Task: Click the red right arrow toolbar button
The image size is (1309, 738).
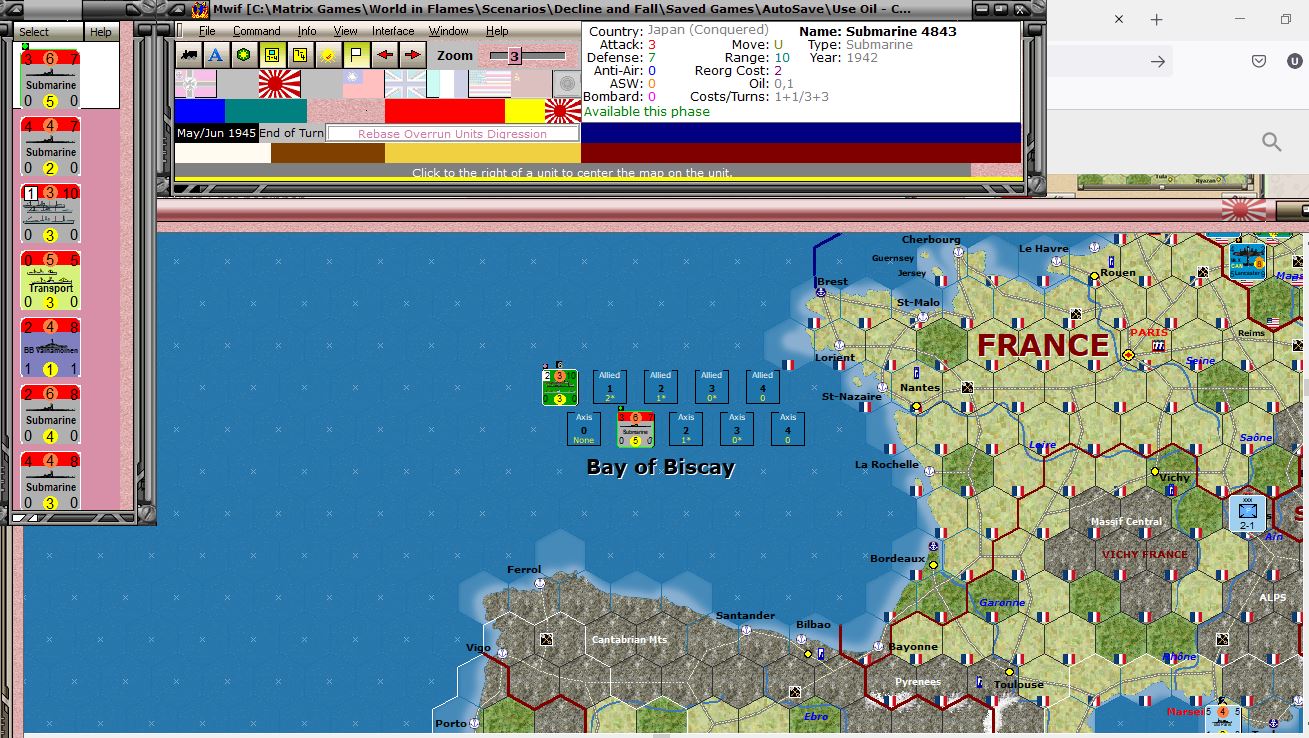Action: pos(412,55)
